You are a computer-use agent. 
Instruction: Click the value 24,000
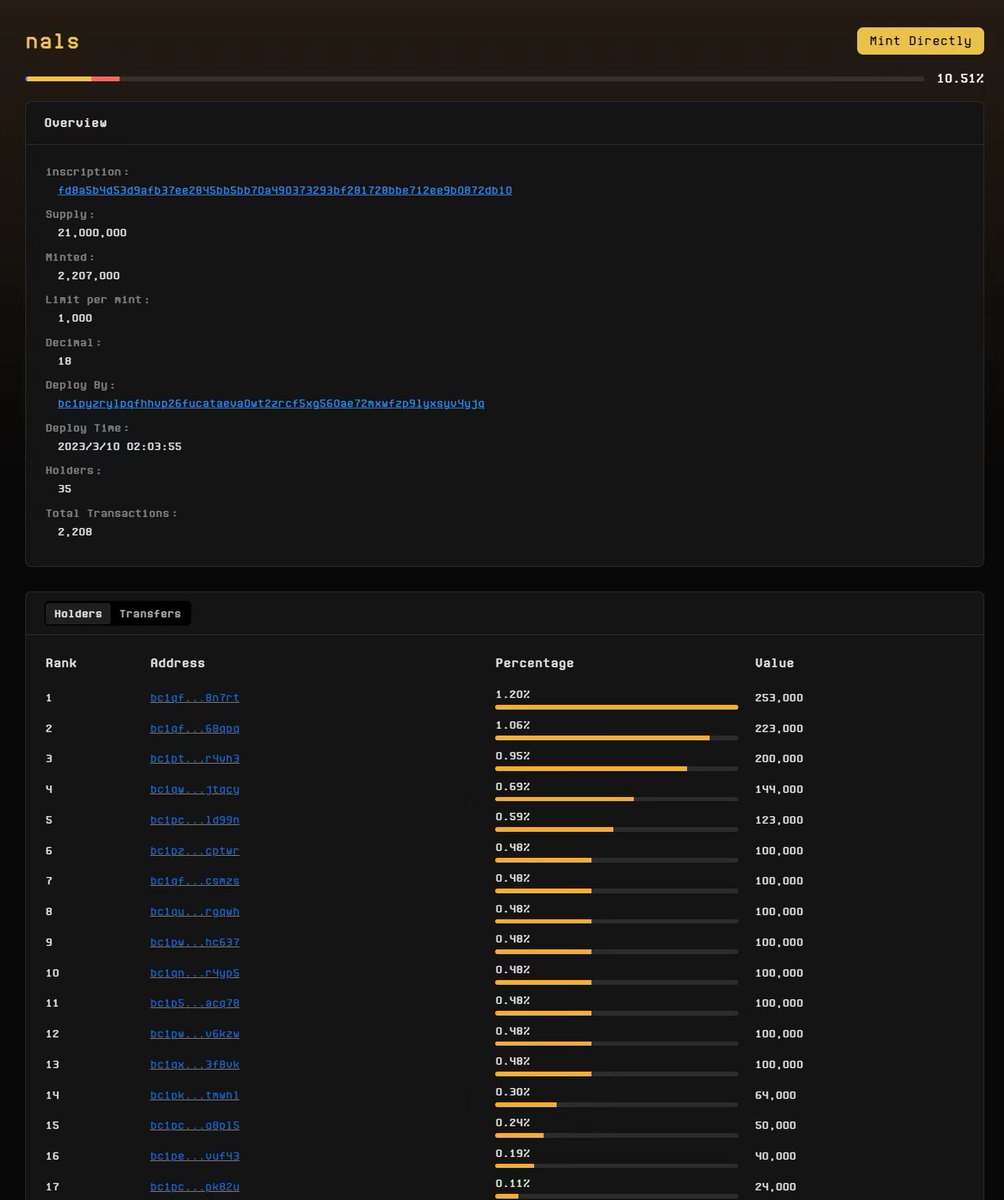click(776, 1186)
